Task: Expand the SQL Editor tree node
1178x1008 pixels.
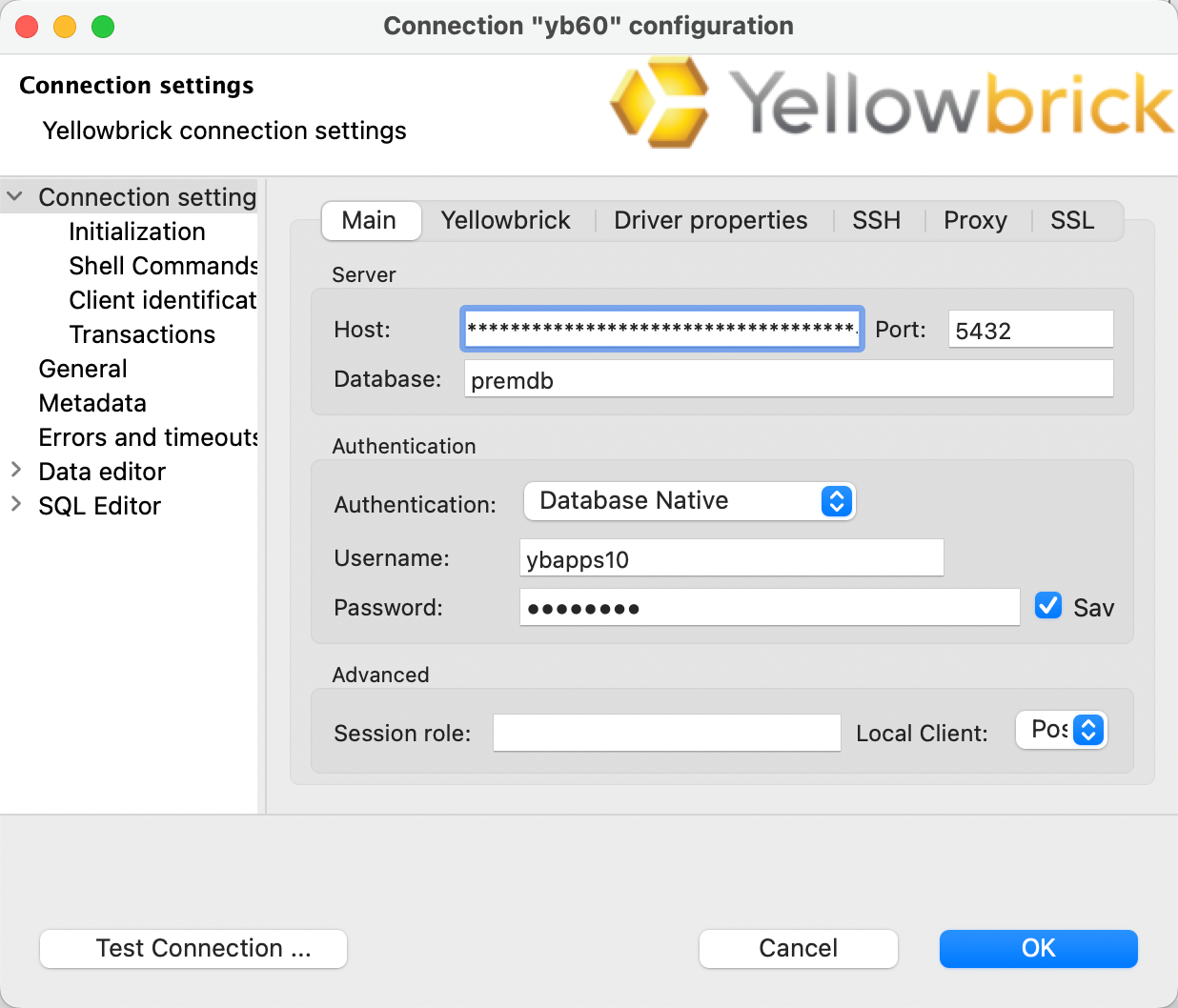Action: tap(16, 505)
